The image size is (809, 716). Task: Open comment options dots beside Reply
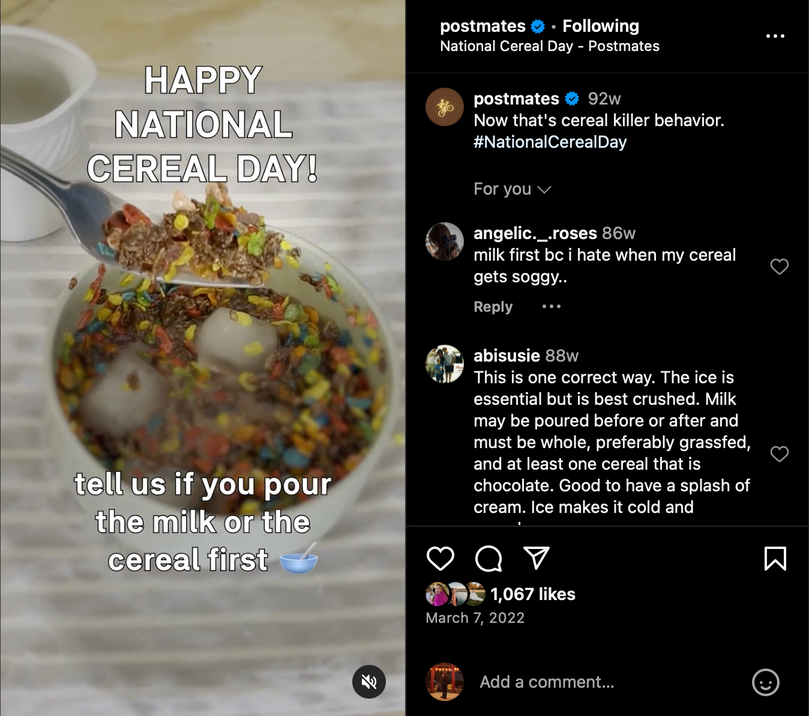(x=551, y=307)
